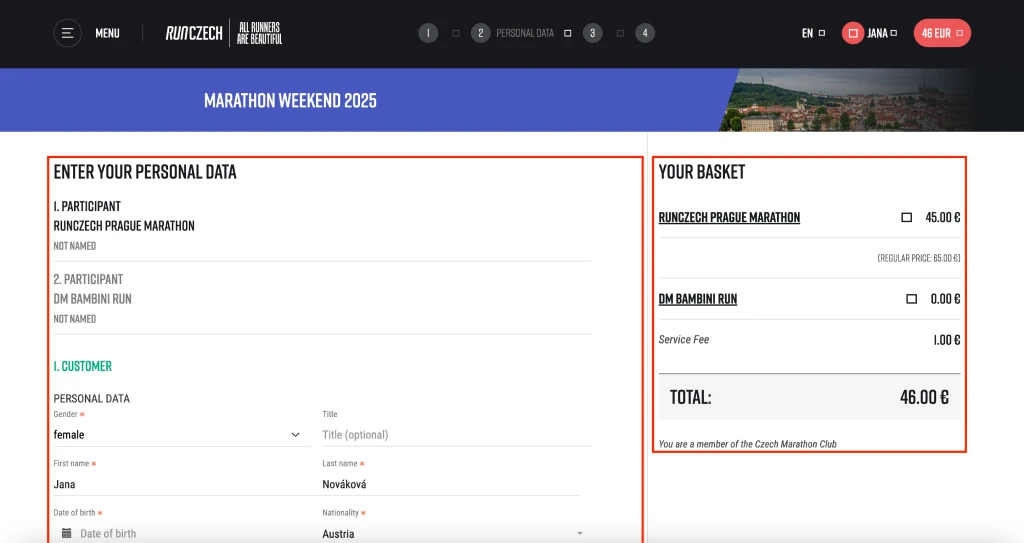Open the JANA account dropdown

coord(882,33)
